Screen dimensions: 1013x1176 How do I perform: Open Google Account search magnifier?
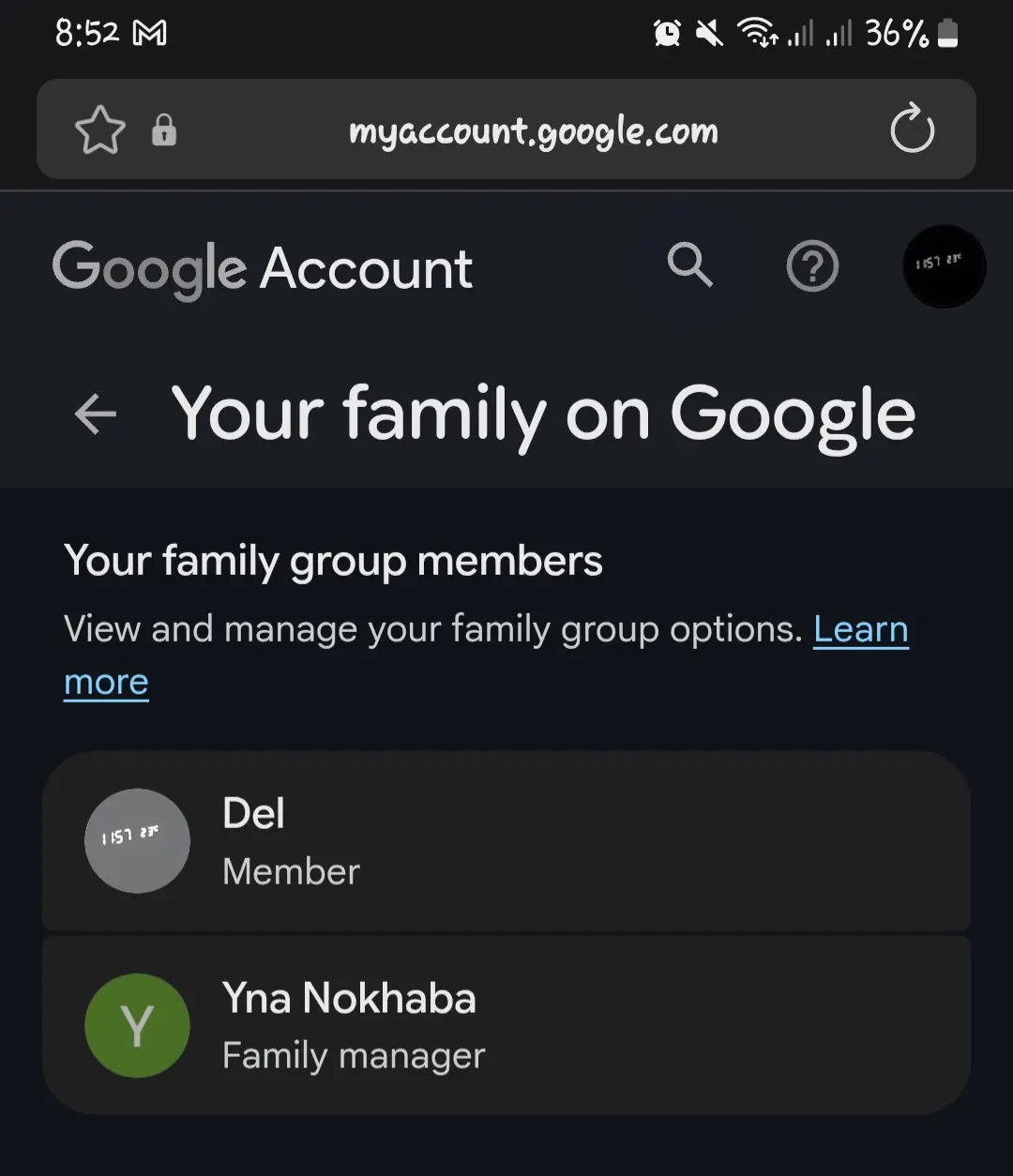click(x=689, y=266)
